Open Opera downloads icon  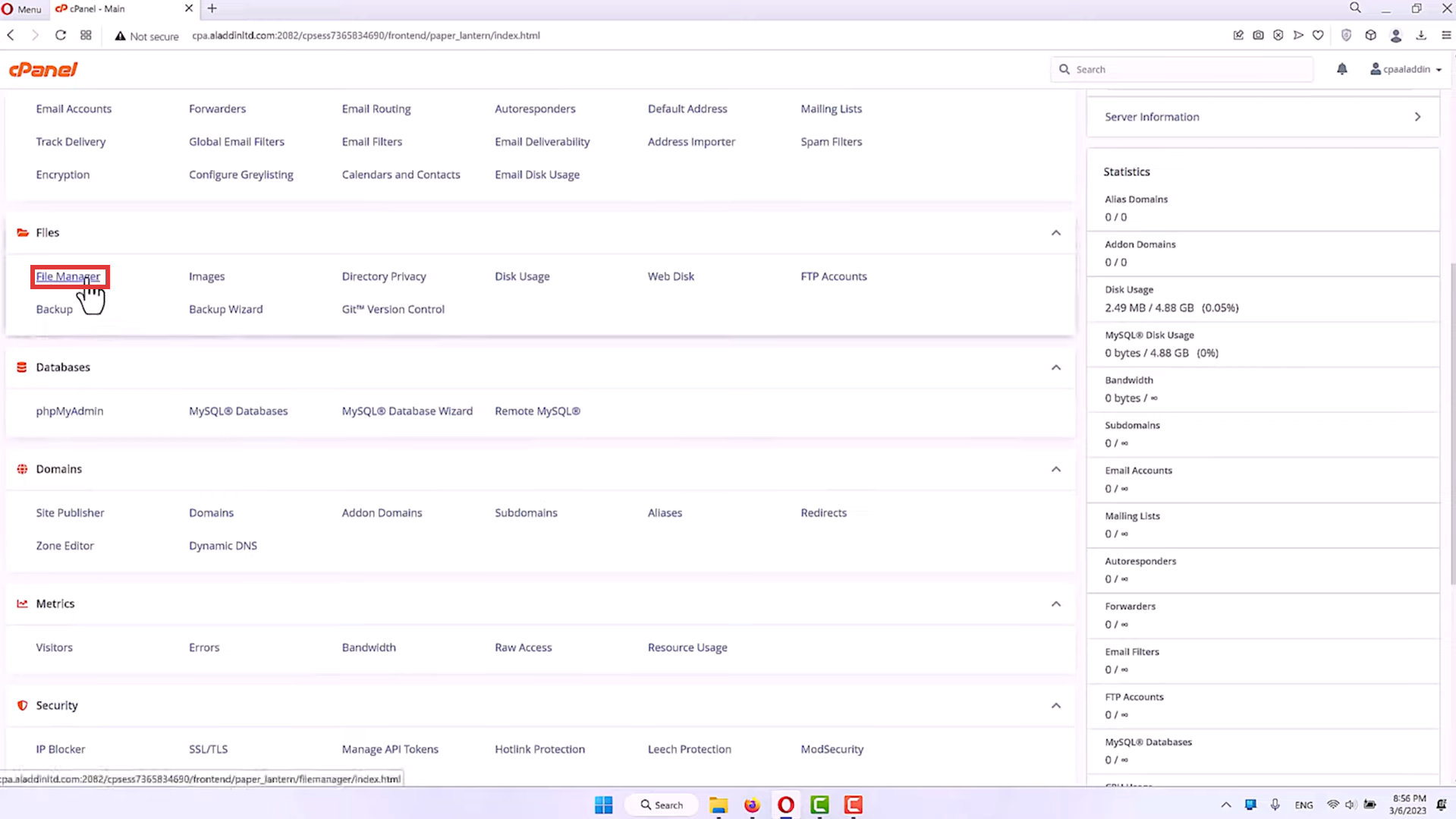(1421, 36)
